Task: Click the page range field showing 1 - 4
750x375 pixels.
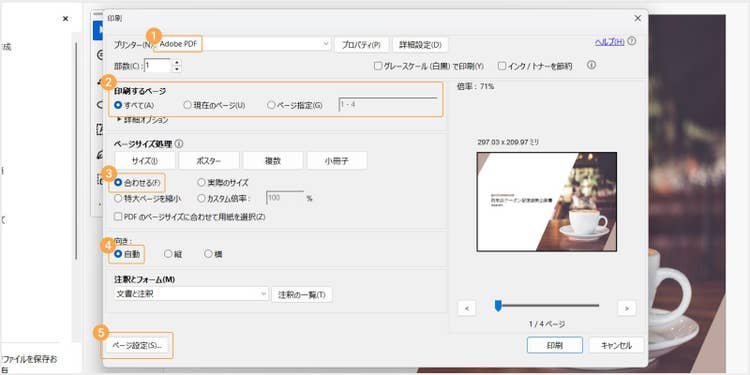Action: [388, 104]
